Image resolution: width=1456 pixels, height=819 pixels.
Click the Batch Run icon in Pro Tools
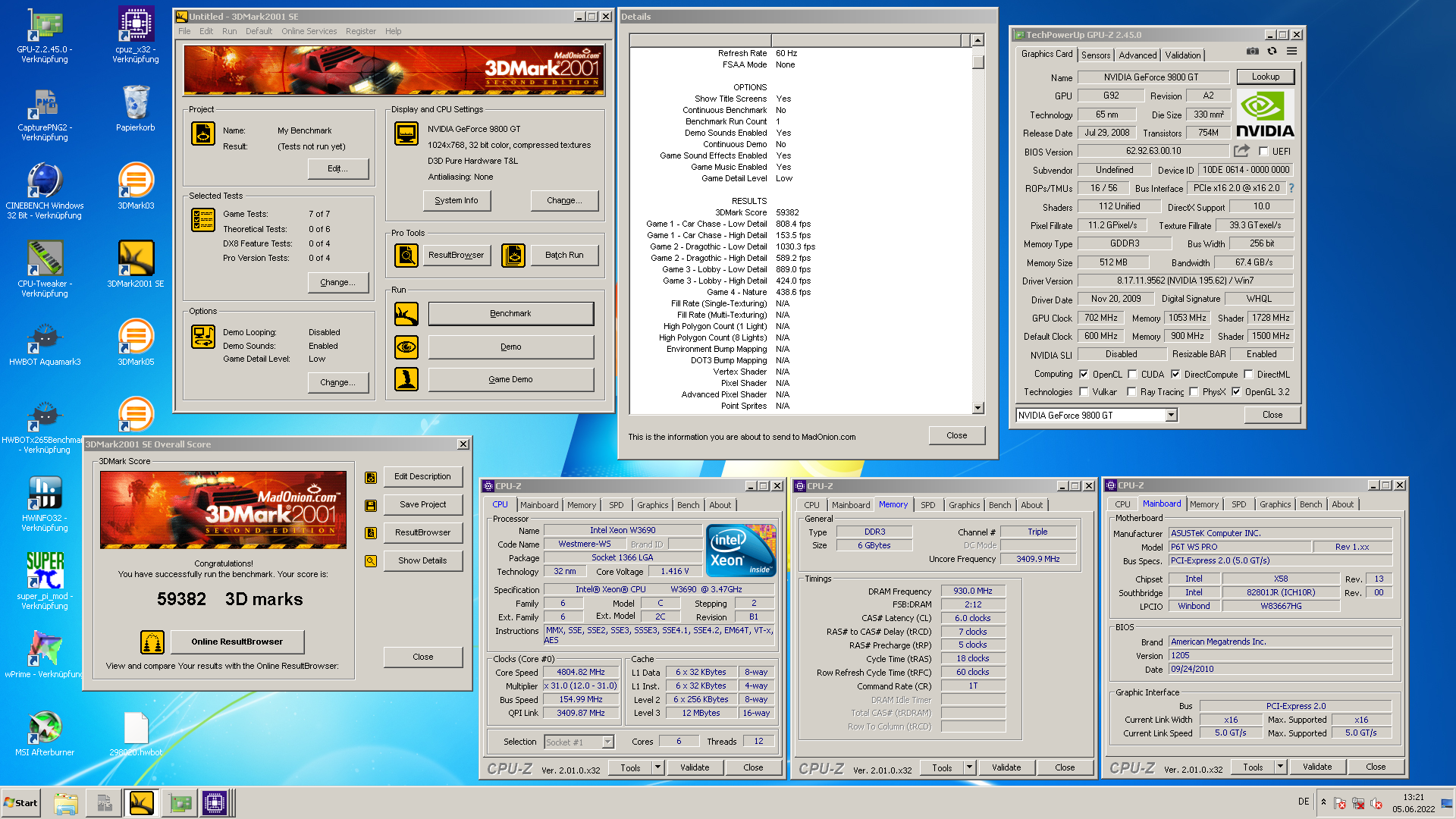click(x=513, y=256)
